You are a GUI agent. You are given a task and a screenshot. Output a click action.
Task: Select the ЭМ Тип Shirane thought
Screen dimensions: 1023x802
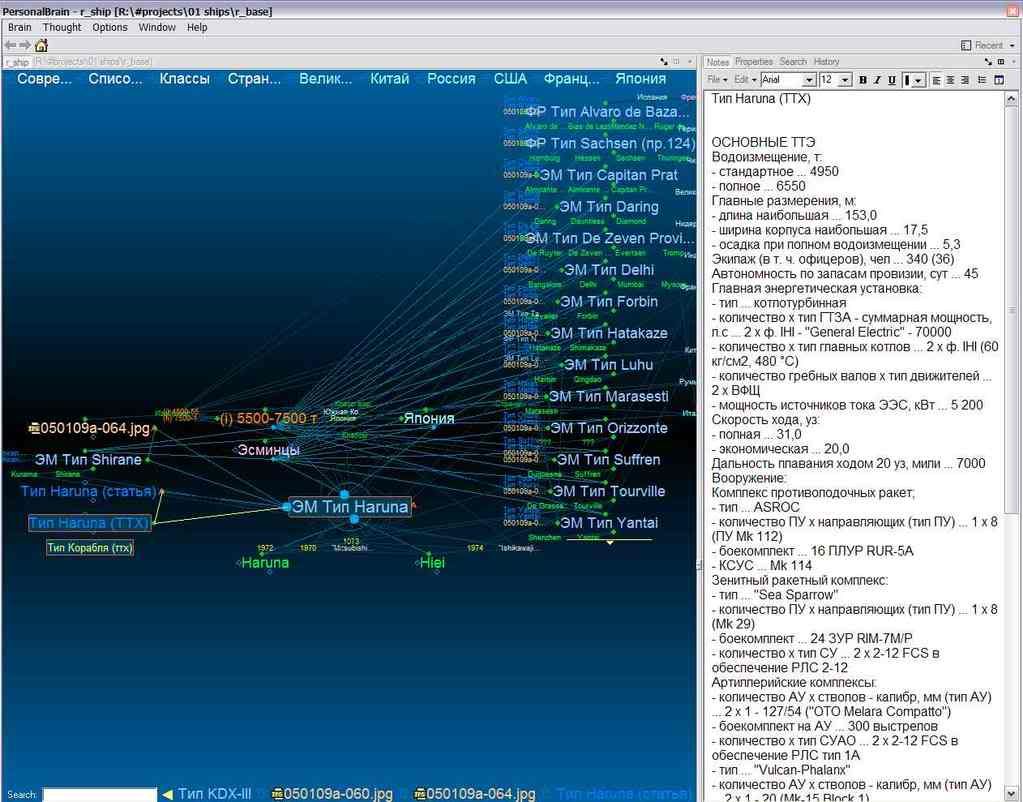coord(88,460)
